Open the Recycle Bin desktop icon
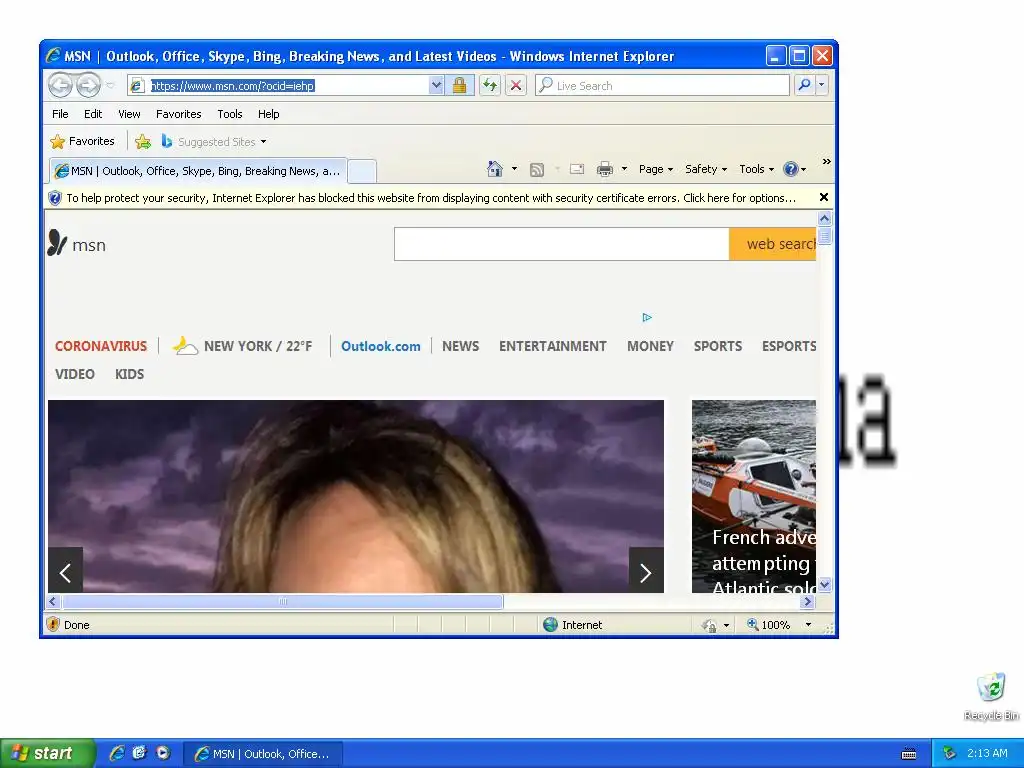Image resolution: width=1024 pixels, height=768 pixels. pos(991,697)
